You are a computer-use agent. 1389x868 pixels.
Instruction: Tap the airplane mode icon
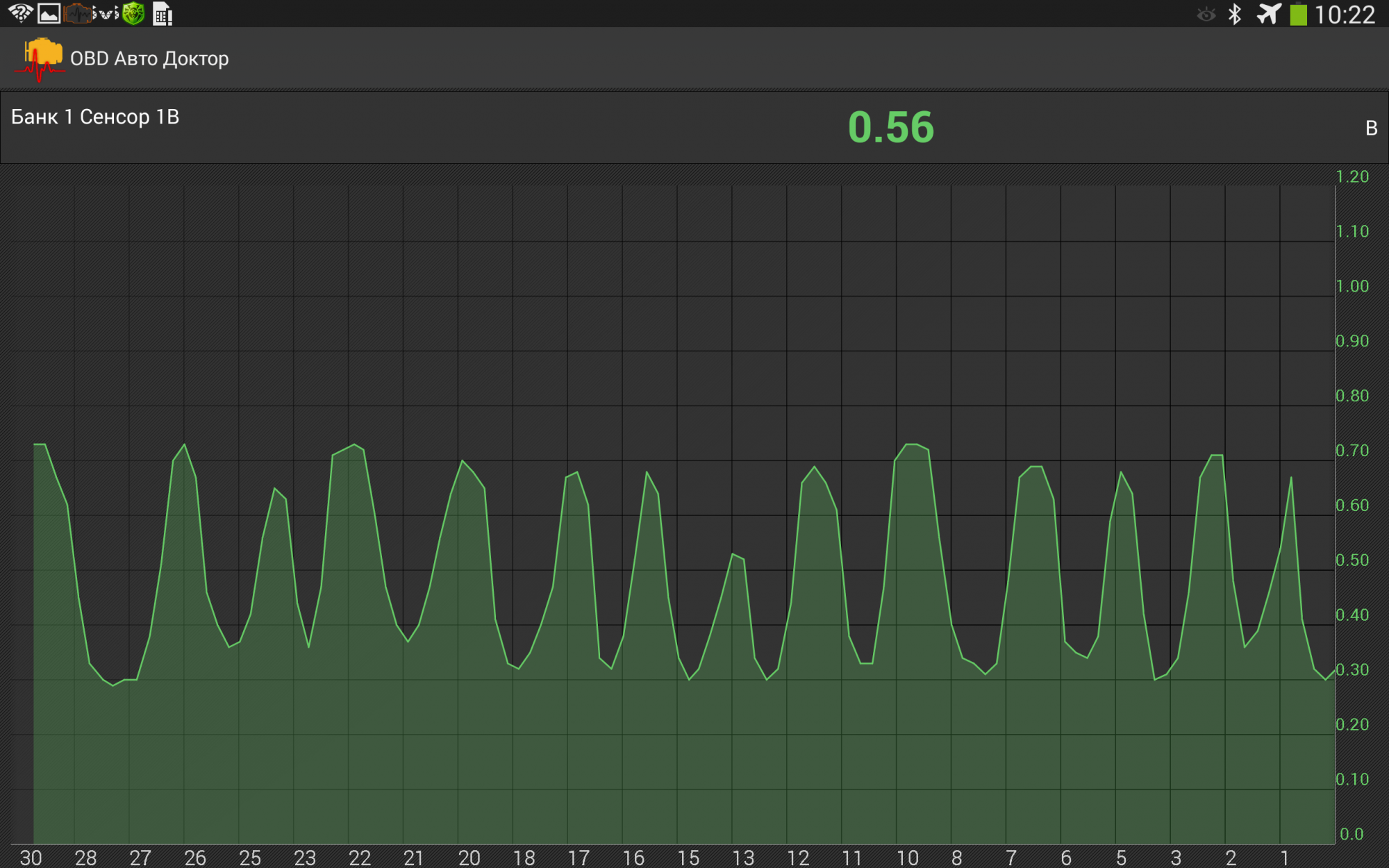click(1269, 14)
